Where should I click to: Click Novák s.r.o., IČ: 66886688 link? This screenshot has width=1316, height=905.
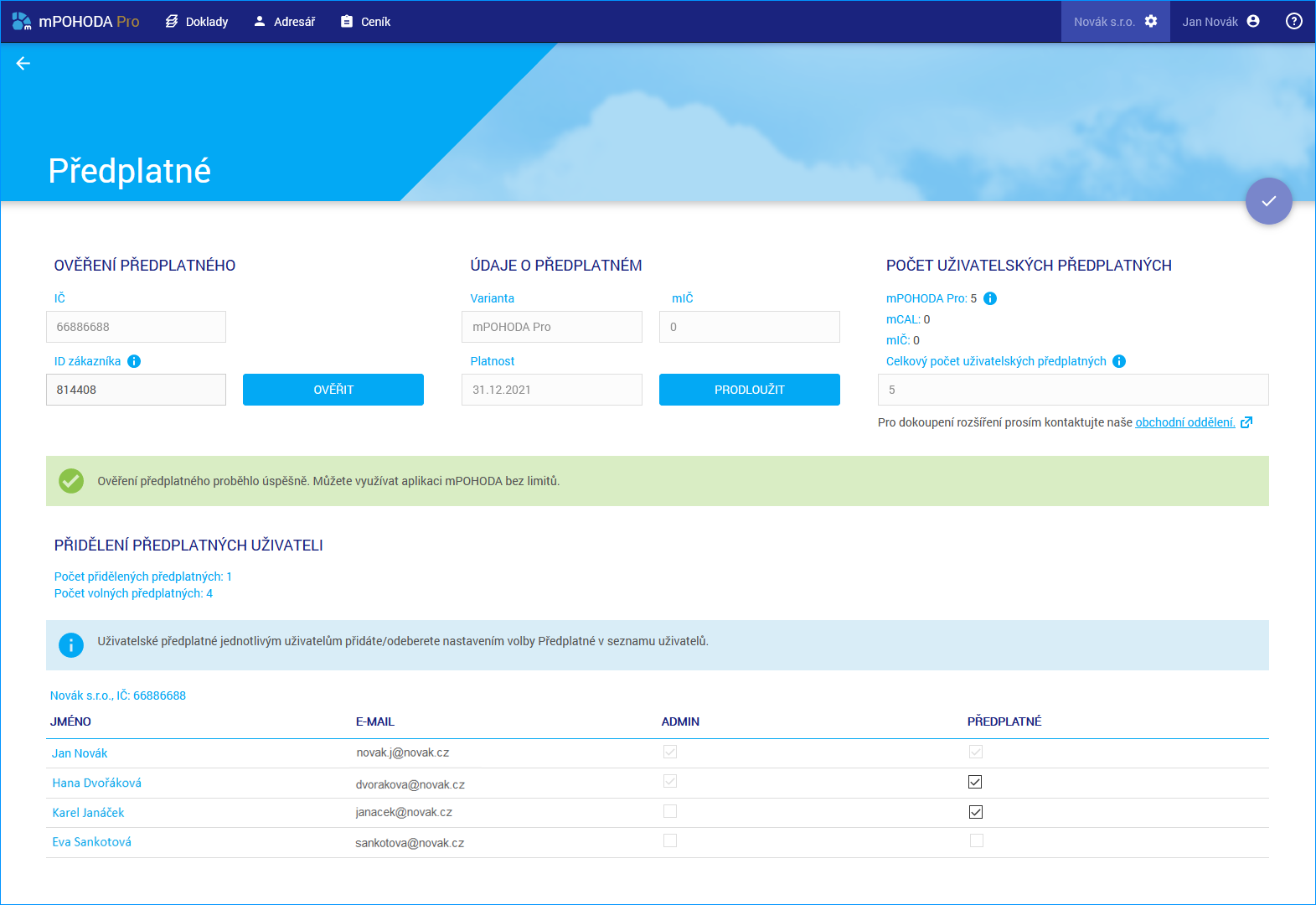click(118, 696)
